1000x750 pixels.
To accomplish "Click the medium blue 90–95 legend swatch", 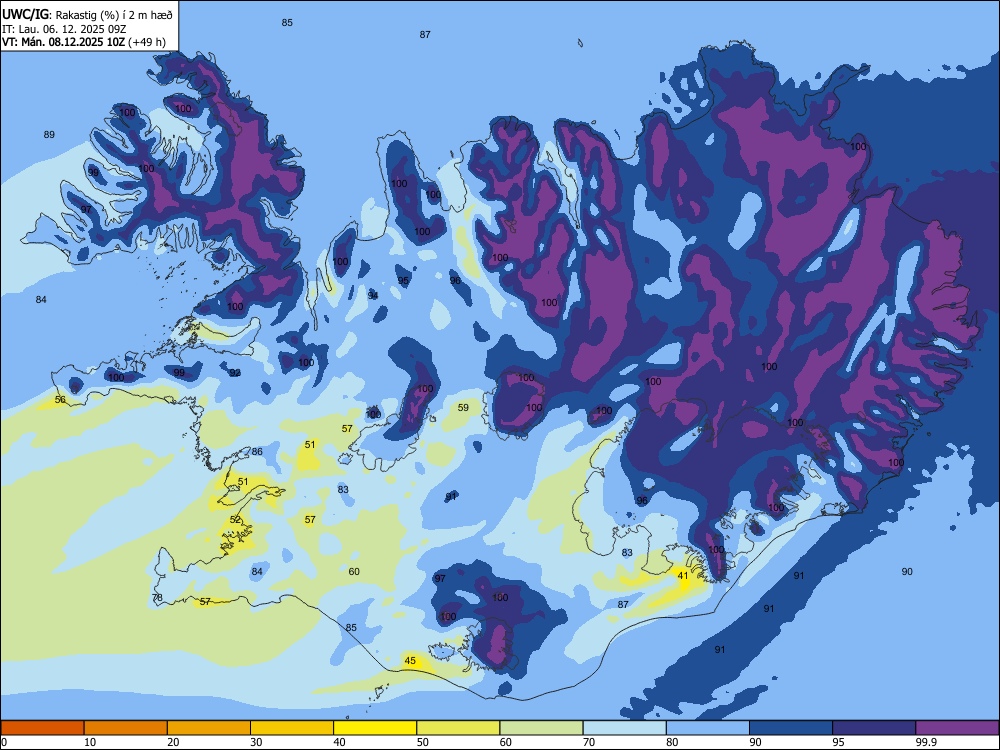I will (791, 728).
